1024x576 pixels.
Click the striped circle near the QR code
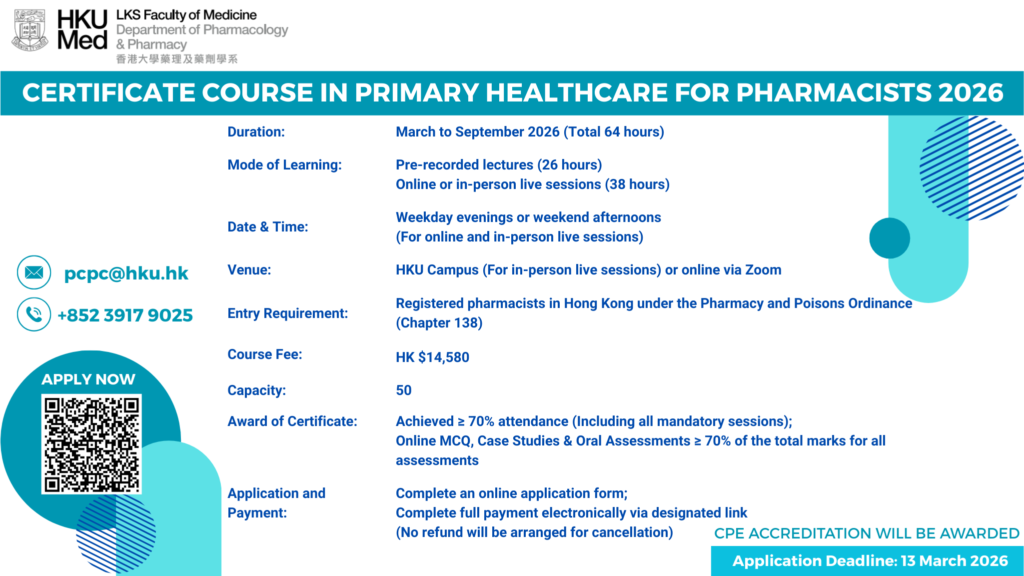point(116,532)
